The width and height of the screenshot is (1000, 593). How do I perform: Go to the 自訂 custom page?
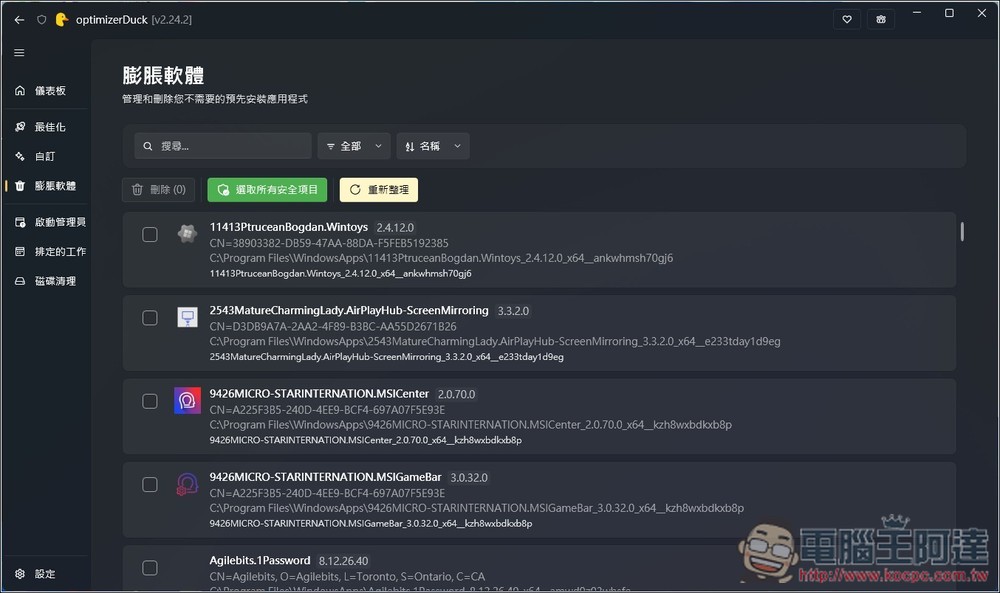point(45,156)
